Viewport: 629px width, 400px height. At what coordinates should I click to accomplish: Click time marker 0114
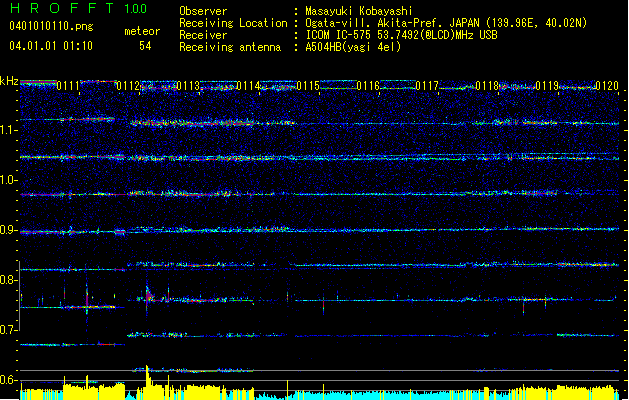(248, 86)
